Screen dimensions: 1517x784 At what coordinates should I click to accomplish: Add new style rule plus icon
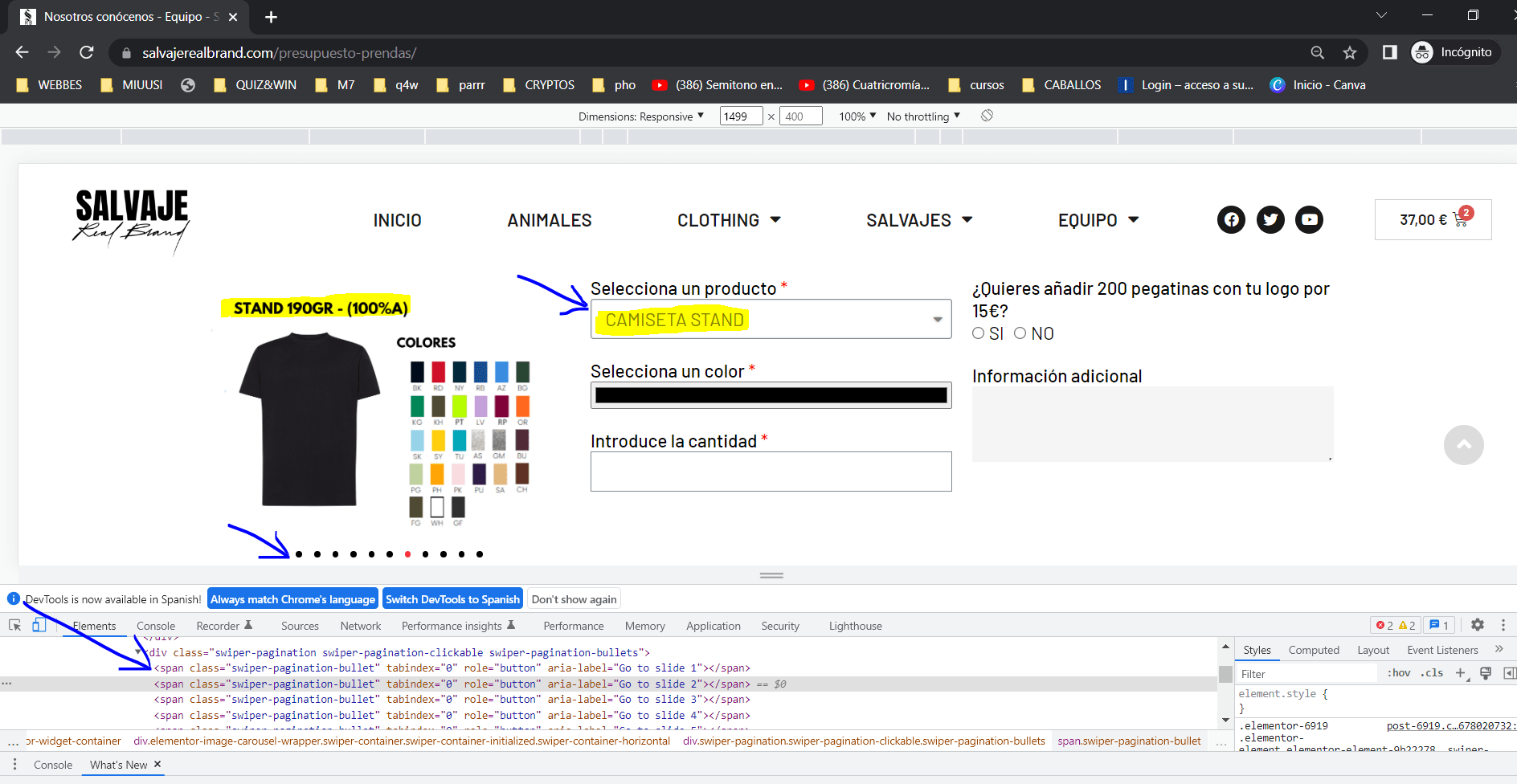pyautogui.click(x=1460, y=673)
